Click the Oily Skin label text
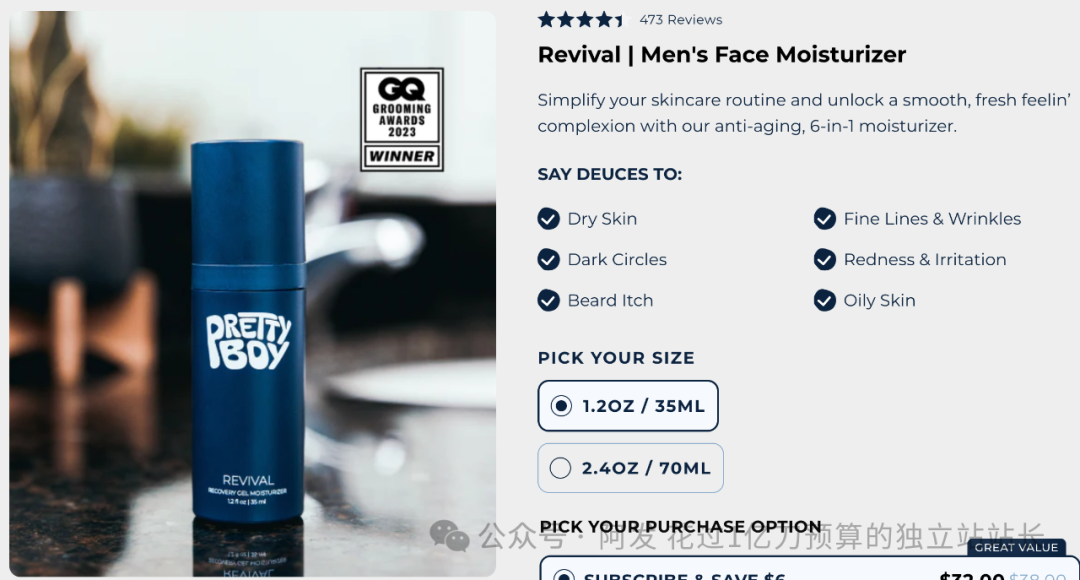Viewport: 1080px width, 580px height. 880,301
